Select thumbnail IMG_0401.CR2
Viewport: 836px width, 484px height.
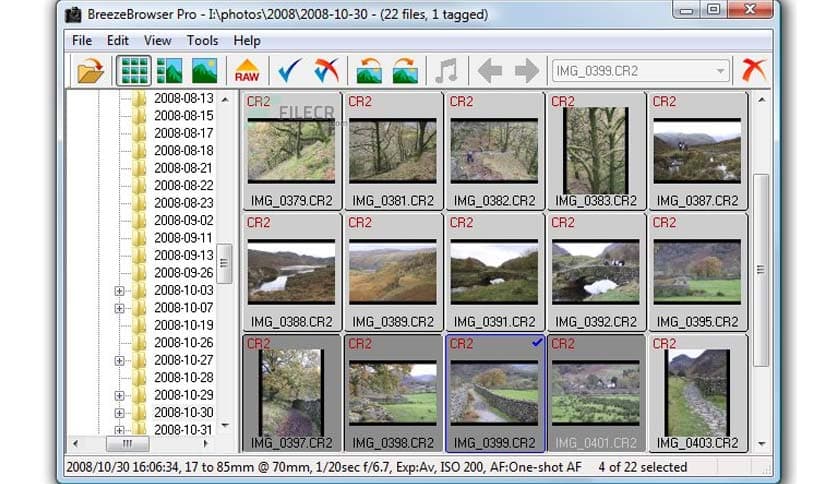coord(596,393)
